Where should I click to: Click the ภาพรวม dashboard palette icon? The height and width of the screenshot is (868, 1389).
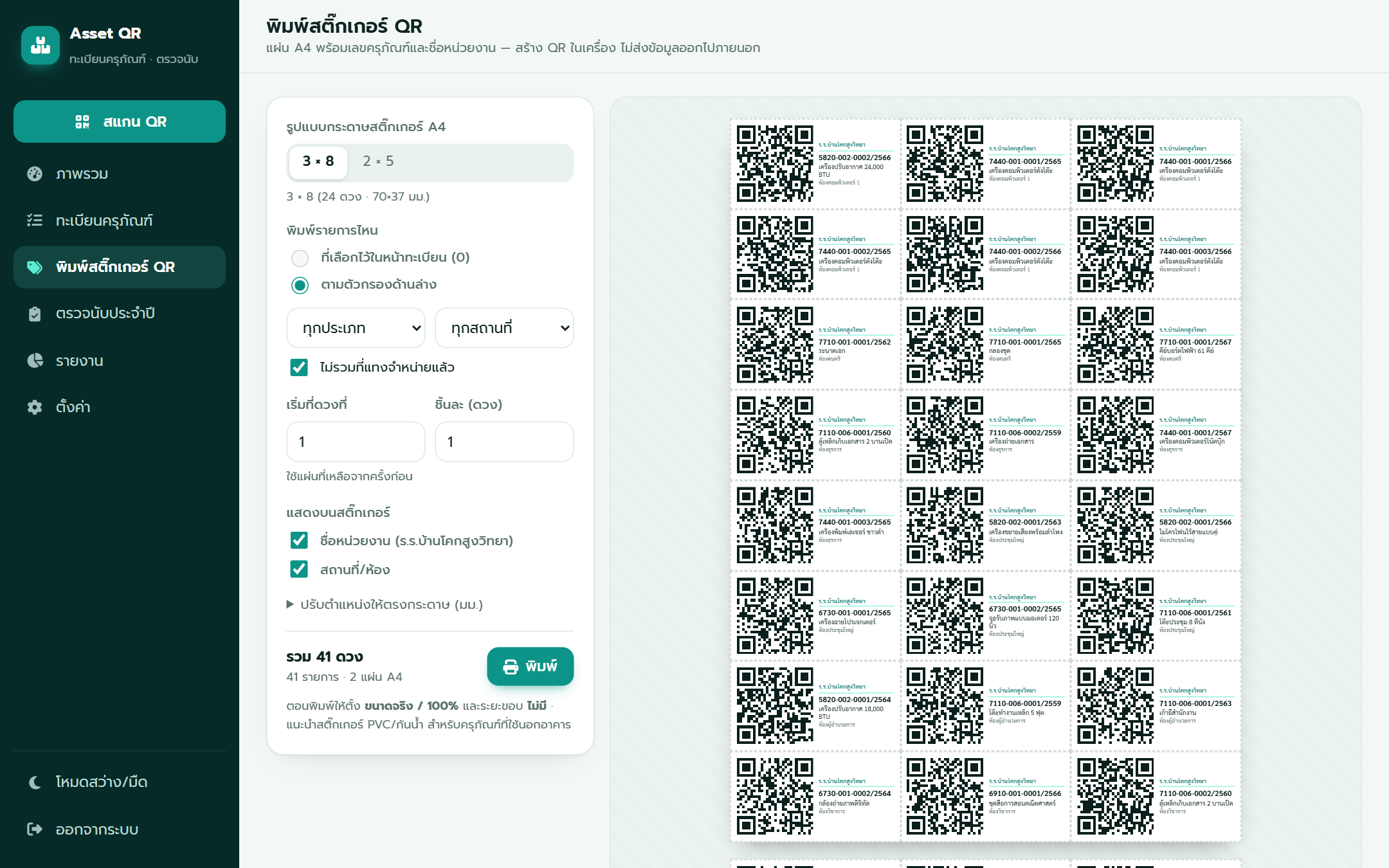tap(35, 174)
